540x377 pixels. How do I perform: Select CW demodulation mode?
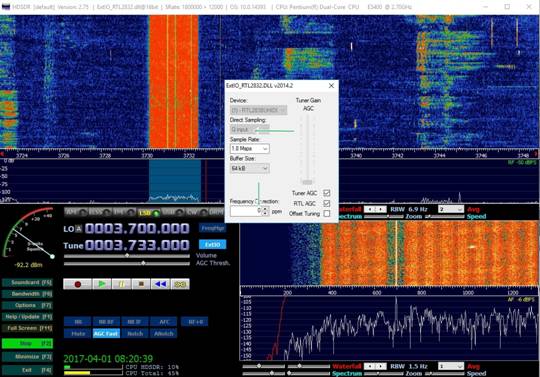pos(197,212)
